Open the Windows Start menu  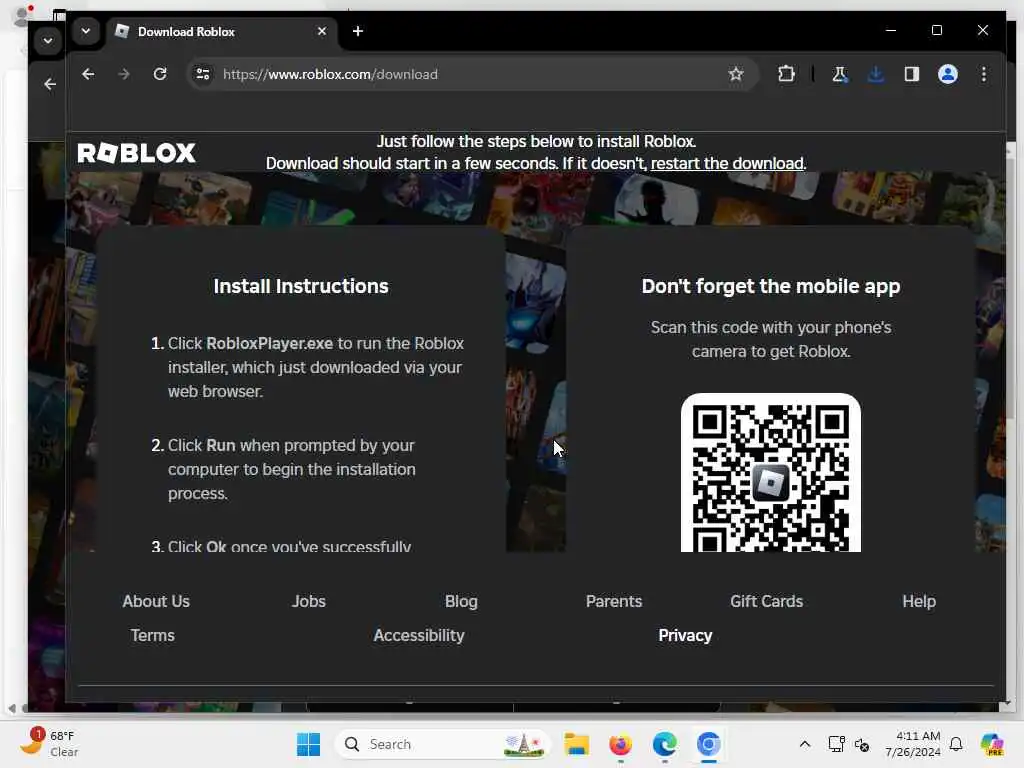308,744
